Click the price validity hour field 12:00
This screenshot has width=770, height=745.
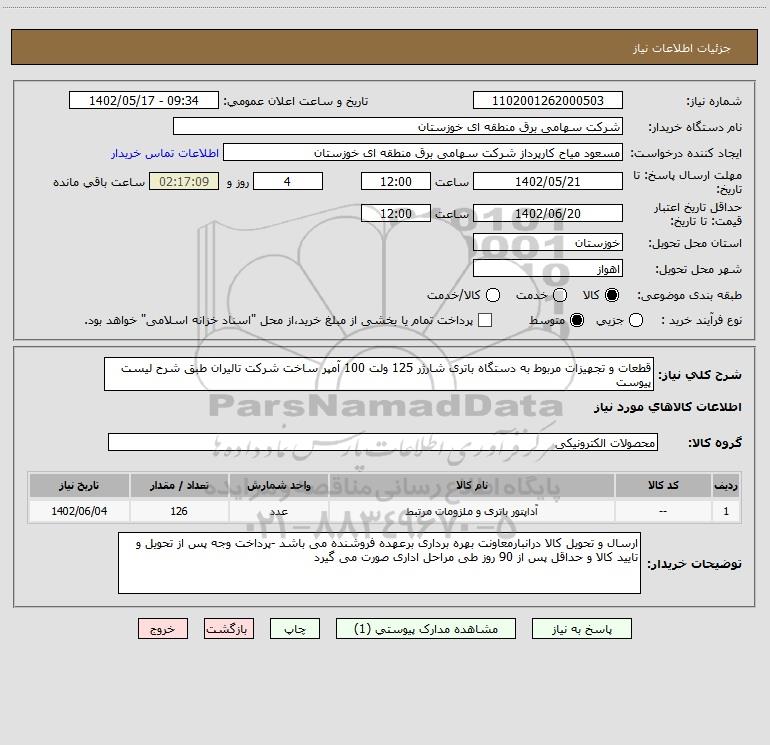[x=396, y=213]
